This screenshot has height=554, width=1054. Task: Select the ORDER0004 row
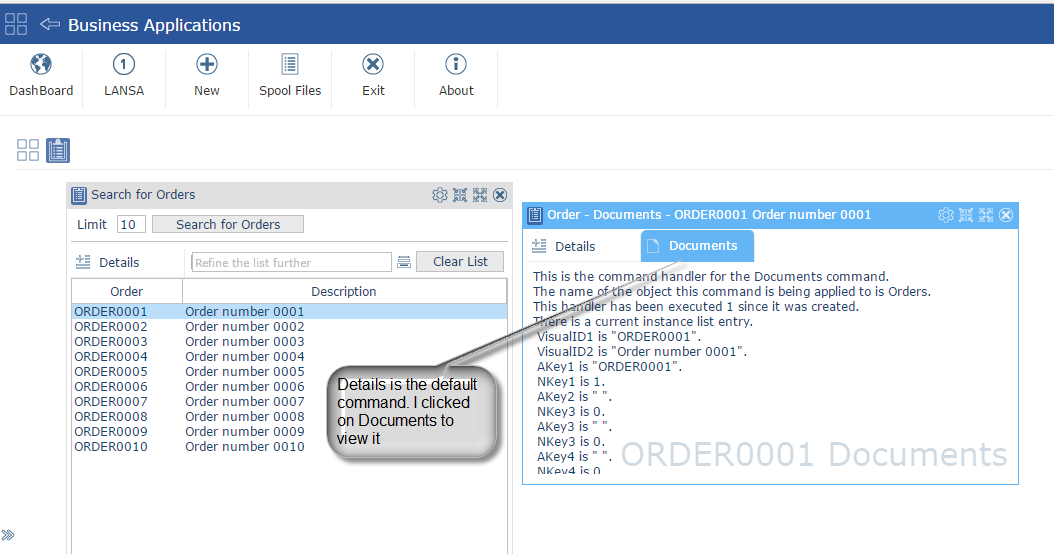[x=289, y=356]
